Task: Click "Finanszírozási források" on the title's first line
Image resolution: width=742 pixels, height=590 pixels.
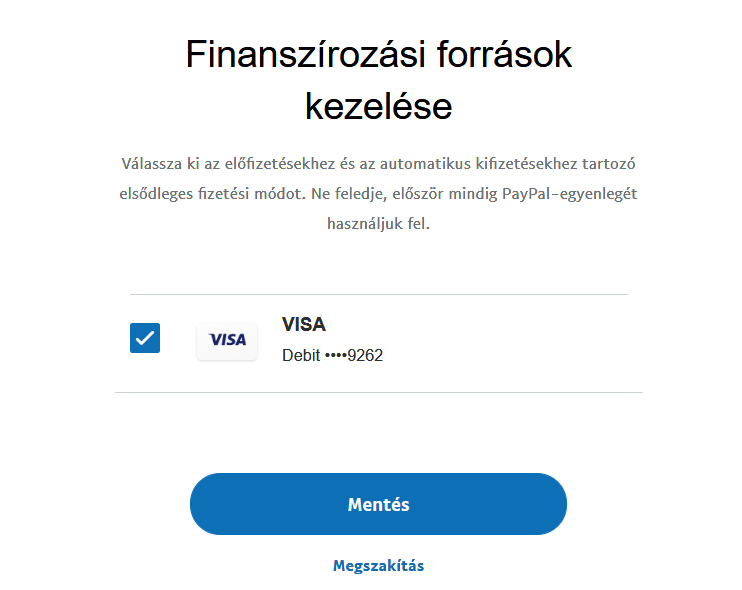Action: pyautogui.click(x=378, y=54)
